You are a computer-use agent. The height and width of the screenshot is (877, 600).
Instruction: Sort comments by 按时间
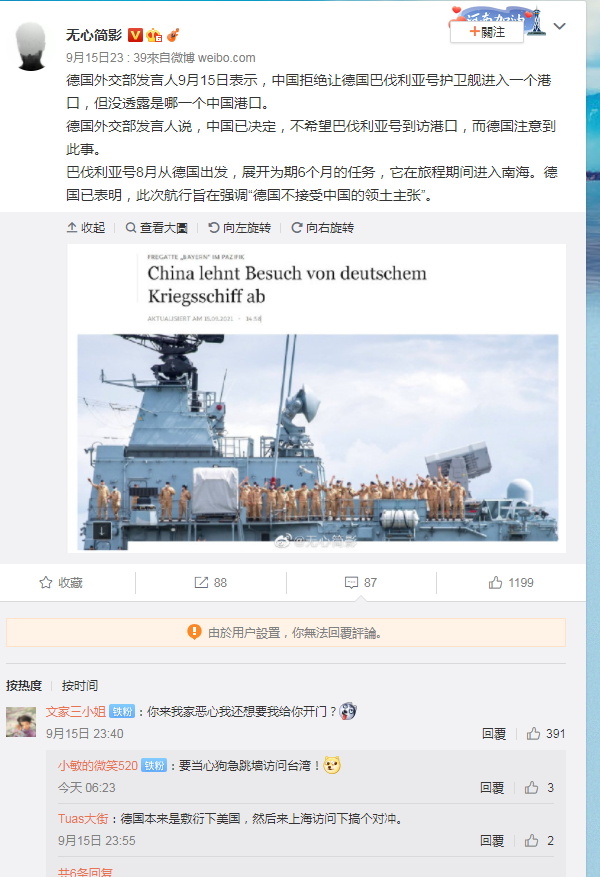[79, 685]
